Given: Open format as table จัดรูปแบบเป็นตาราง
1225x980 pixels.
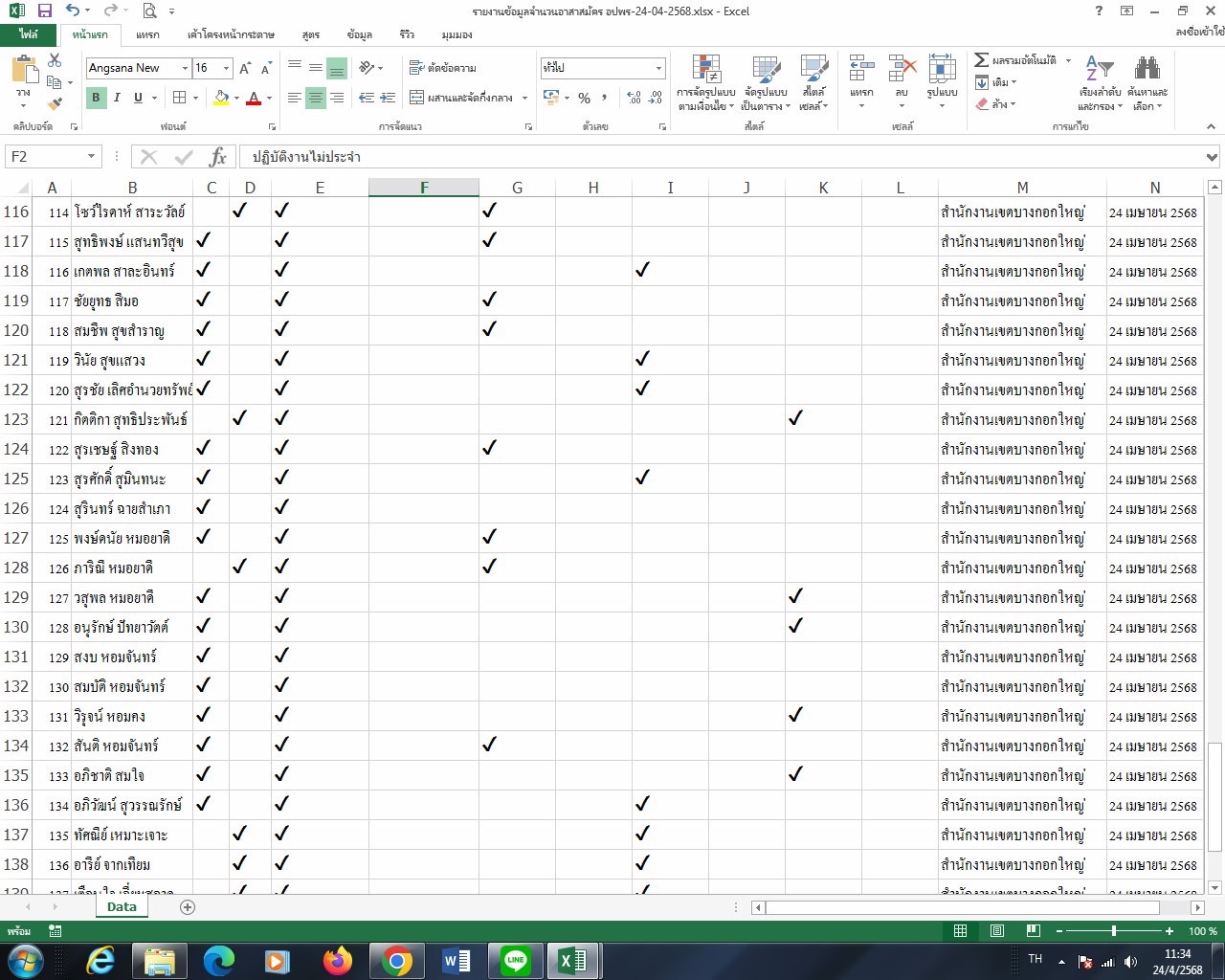Looking at the screenshot, I should point(766,83).
